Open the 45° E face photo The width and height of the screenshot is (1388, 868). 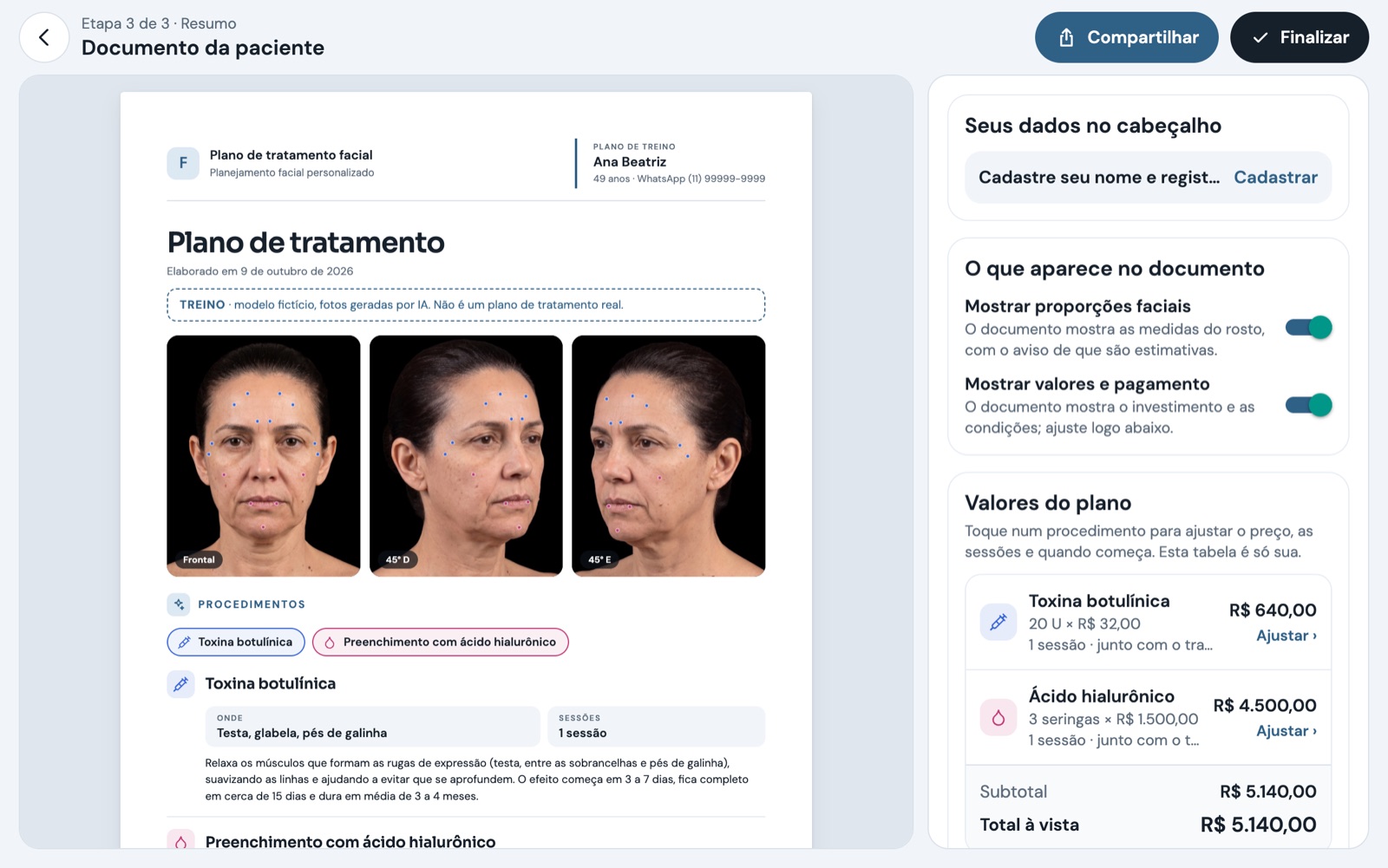click(x=668, y=456)
